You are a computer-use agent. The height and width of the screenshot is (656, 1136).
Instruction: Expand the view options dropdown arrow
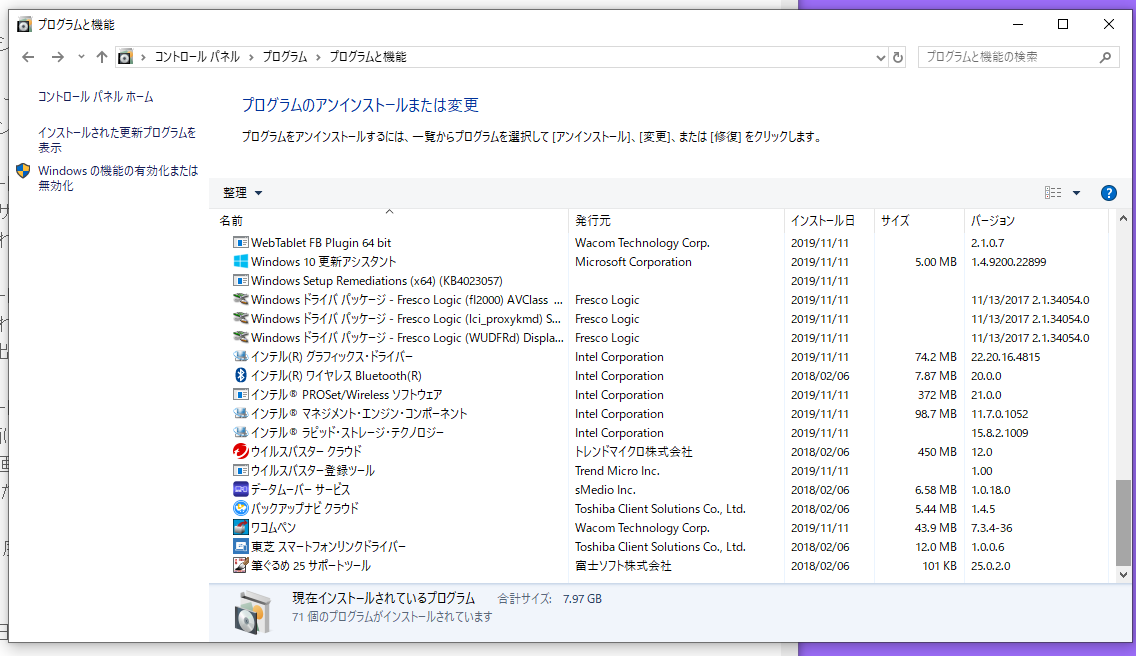click(1077, 193)
